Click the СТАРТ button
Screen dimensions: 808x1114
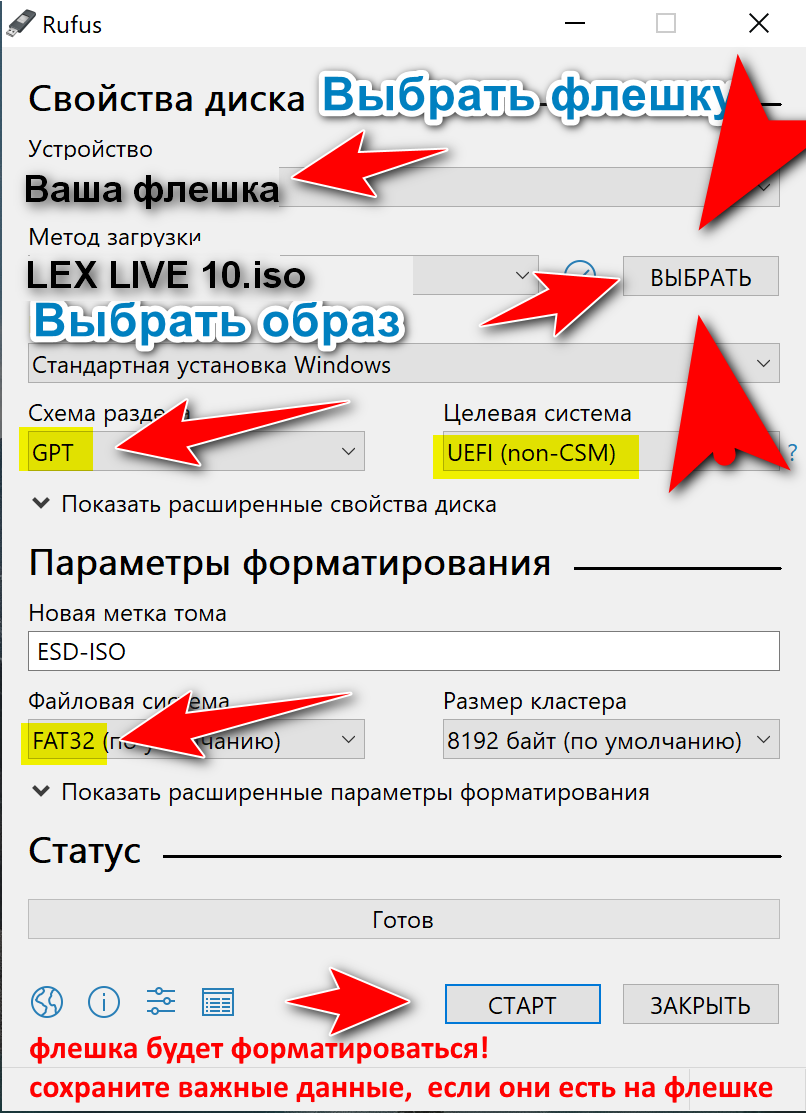coord(522,1004)
